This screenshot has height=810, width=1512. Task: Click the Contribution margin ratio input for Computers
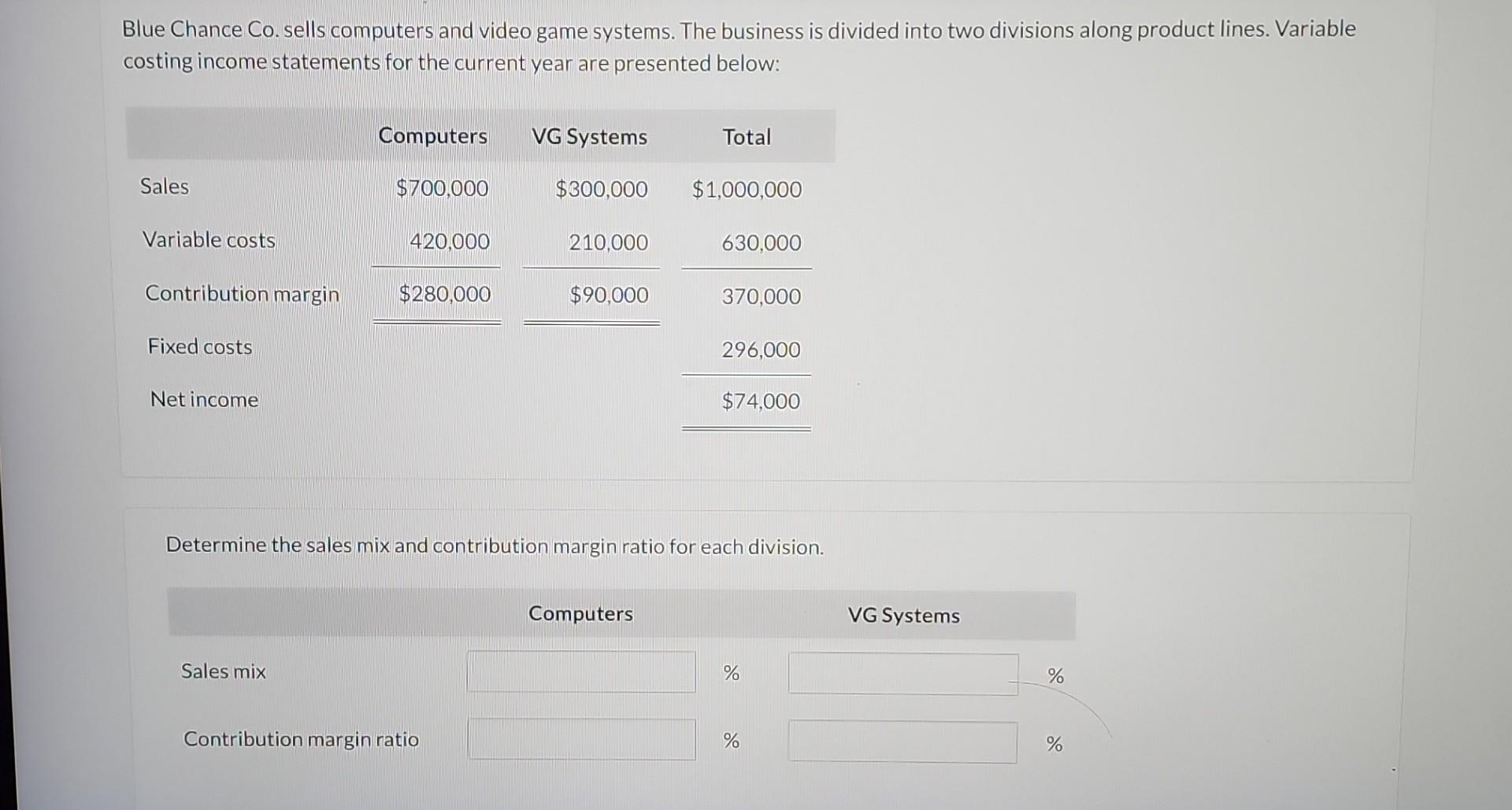coord(580,738)
